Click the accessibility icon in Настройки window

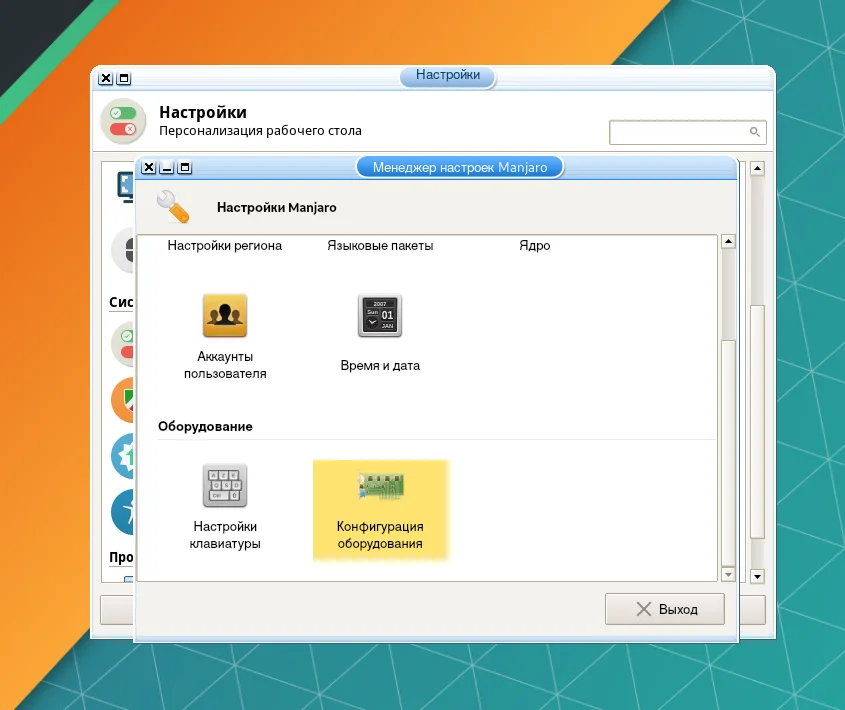pyautogui.click(x=123, y=512)
